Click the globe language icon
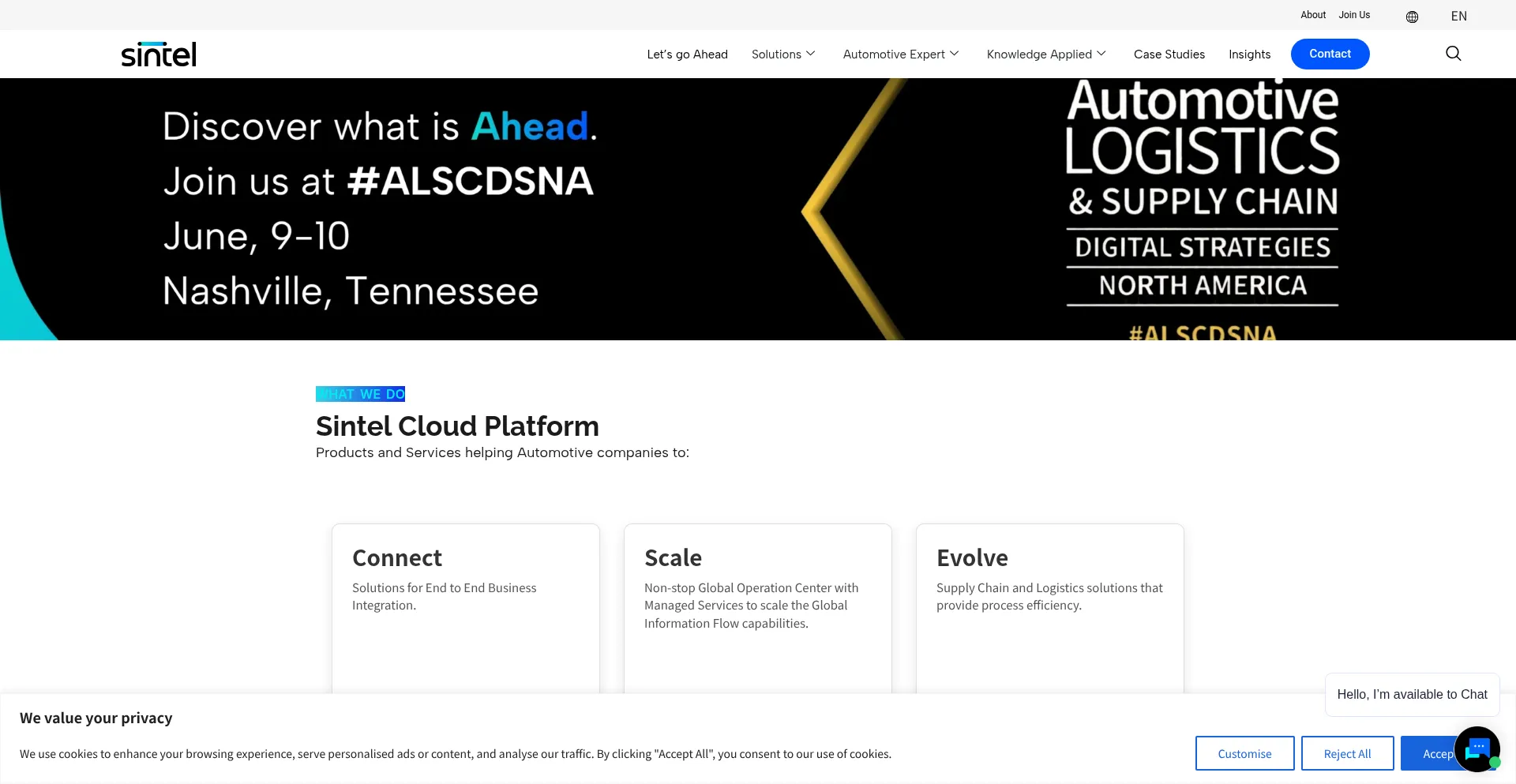This screenshot has width=1516, height=784. click(1412, 17)
